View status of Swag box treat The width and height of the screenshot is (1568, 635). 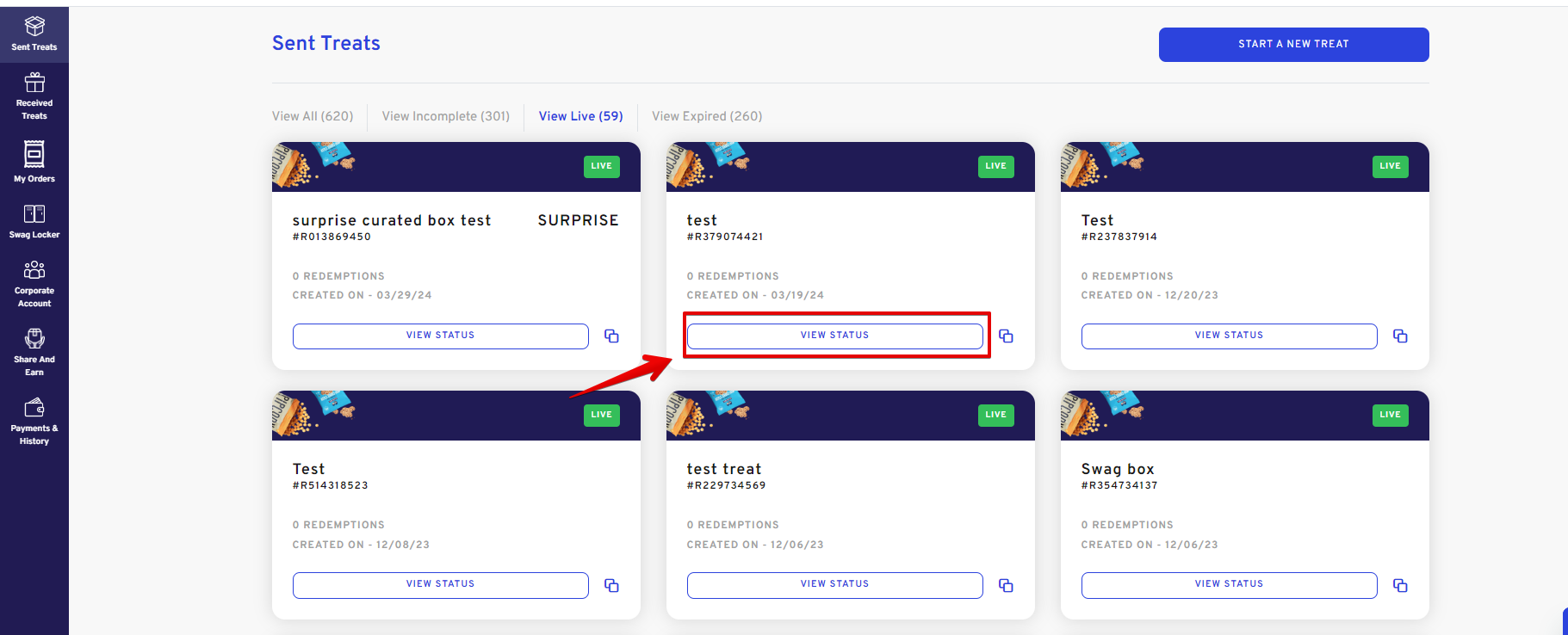pyautogui.click(x=1230, y=584)
